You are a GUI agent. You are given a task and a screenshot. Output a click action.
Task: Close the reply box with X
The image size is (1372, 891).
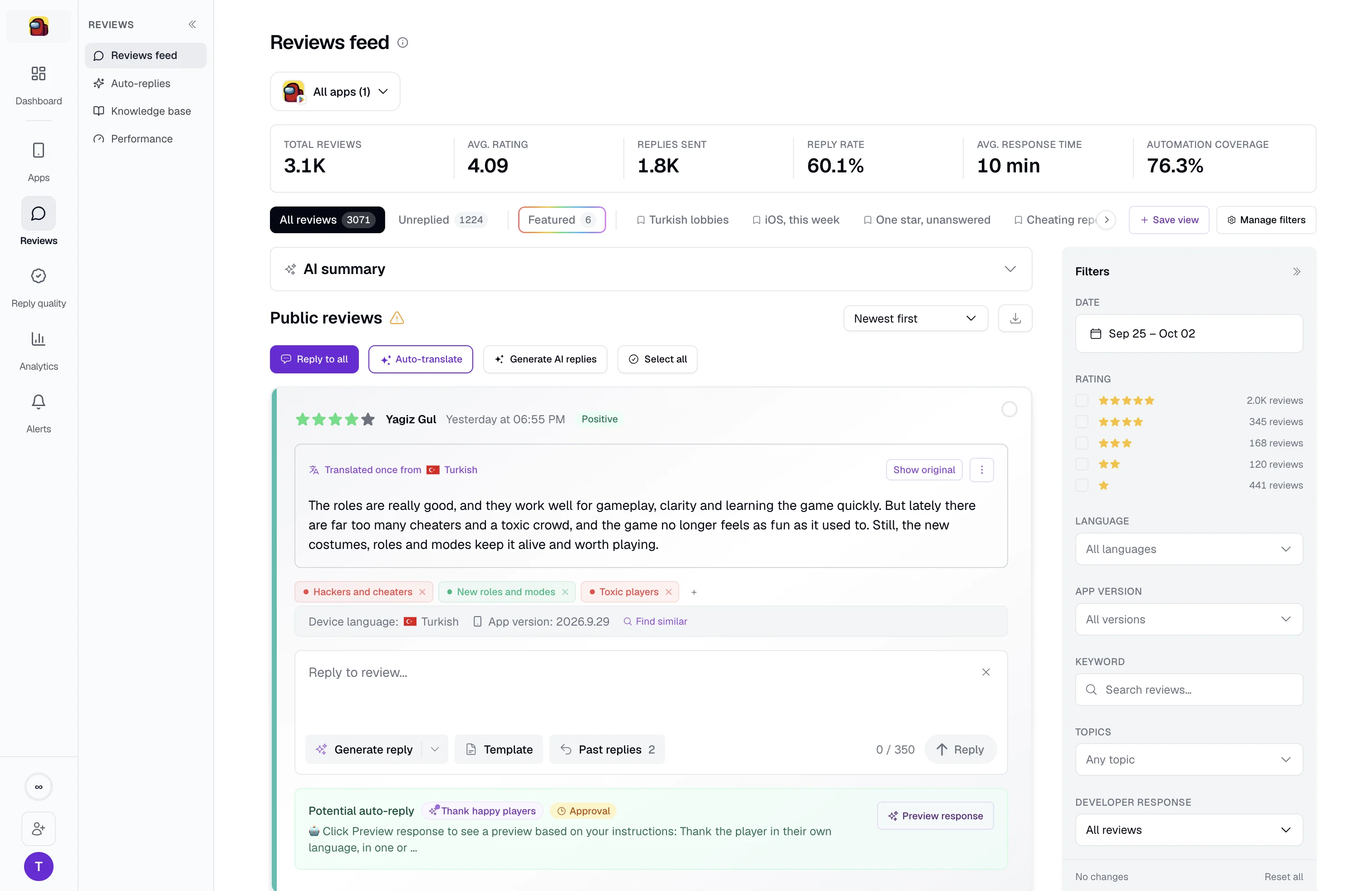coord(985,672)
